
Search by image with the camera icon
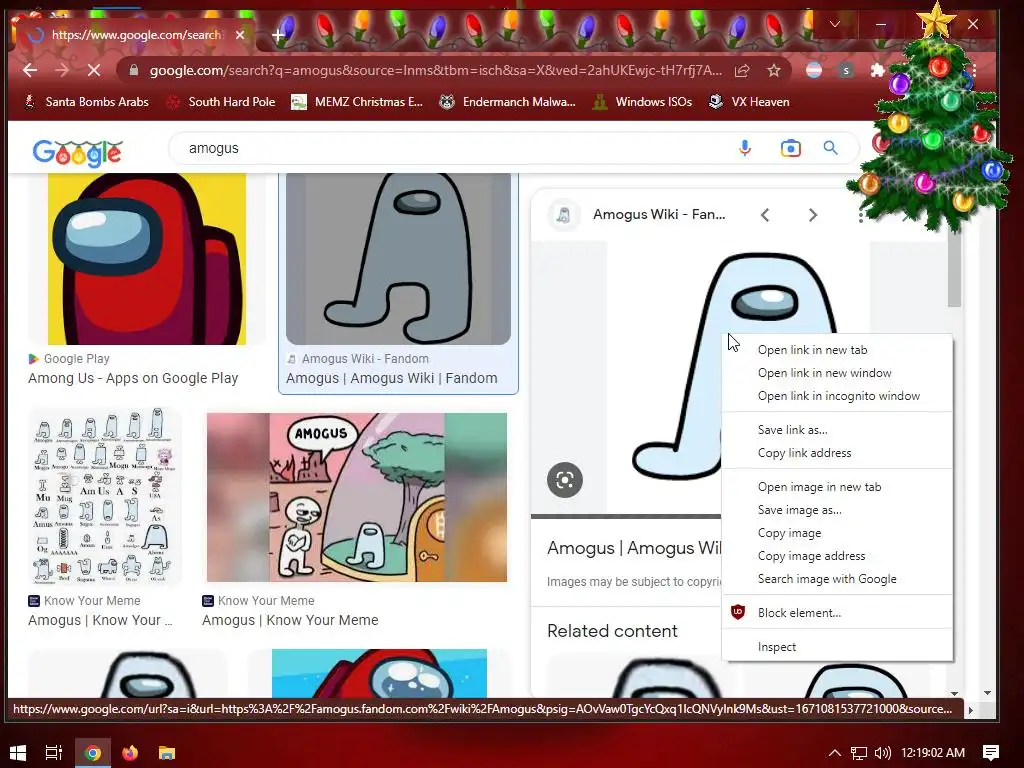(790, 148)
